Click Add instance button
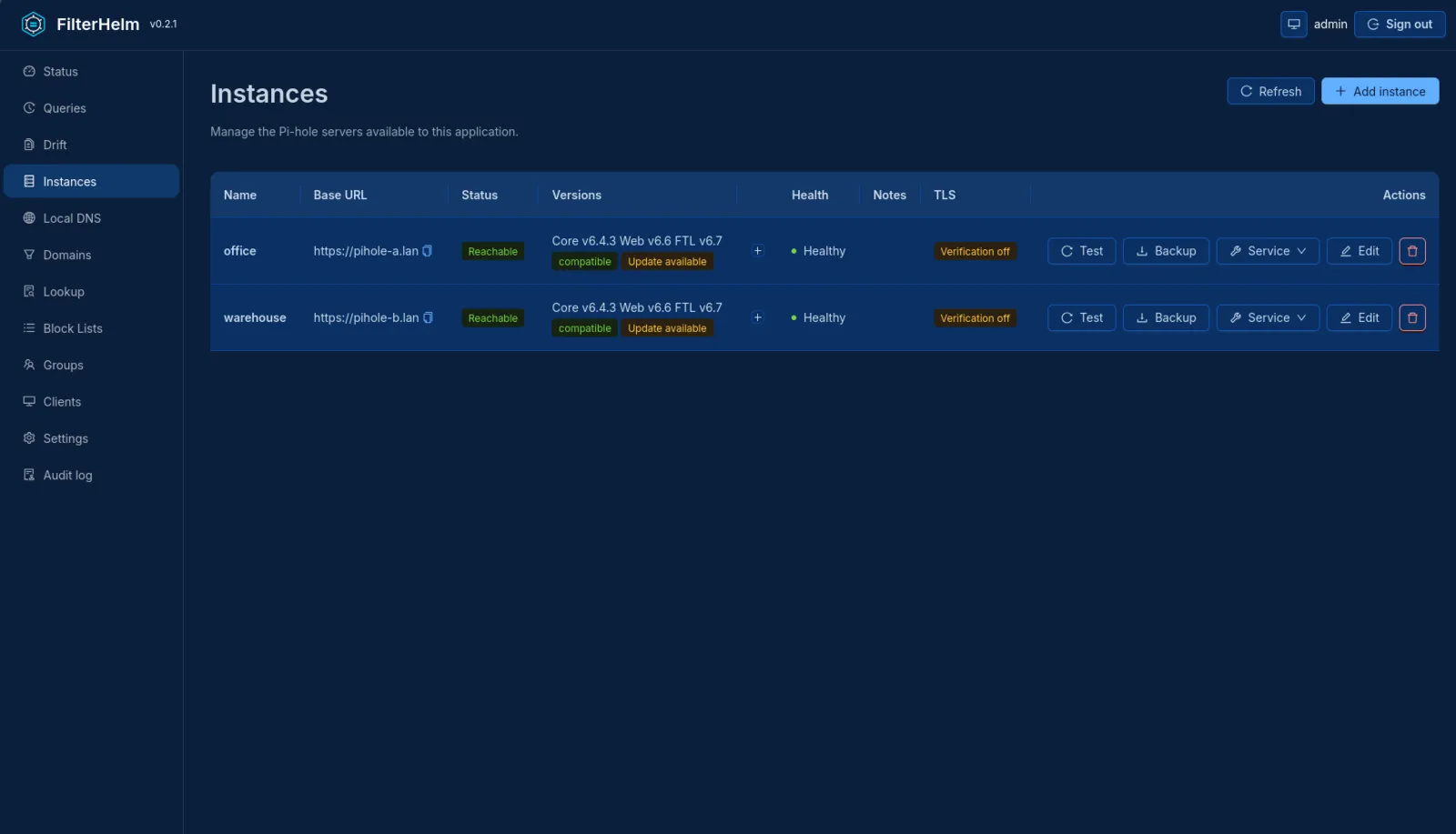1456x834 pixels. tap(1380, 91)
